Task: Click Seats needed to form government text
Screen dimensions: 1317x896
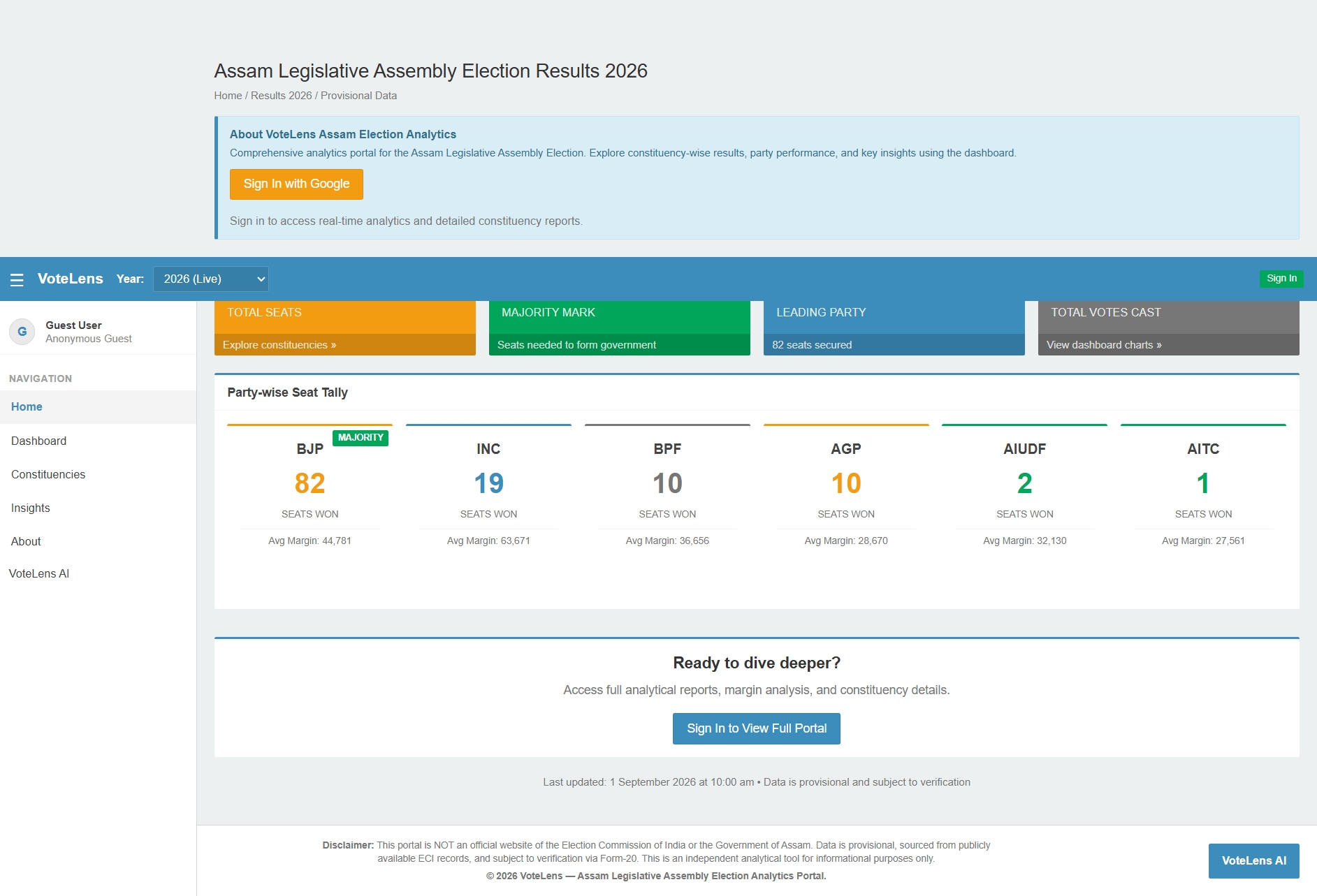Action: [576, 344]
